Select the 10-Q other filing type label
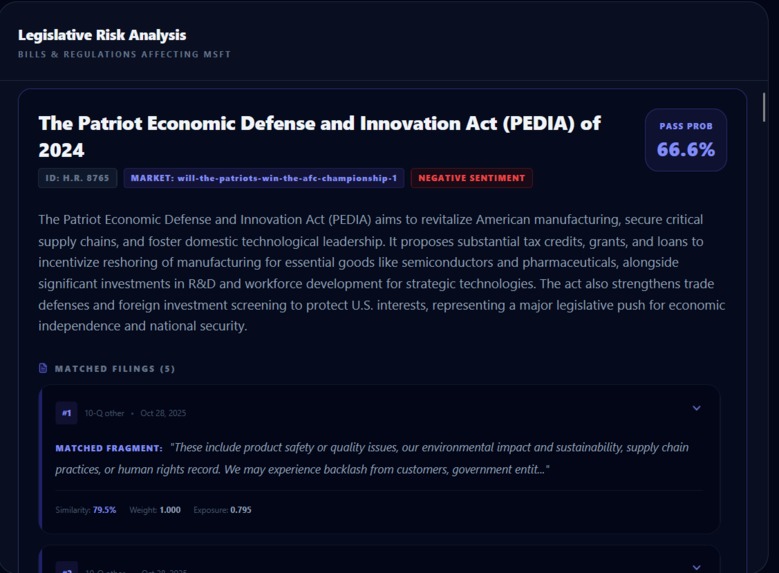Image resolution: width=779 pixels, height=573 pixels. point(104,413)
